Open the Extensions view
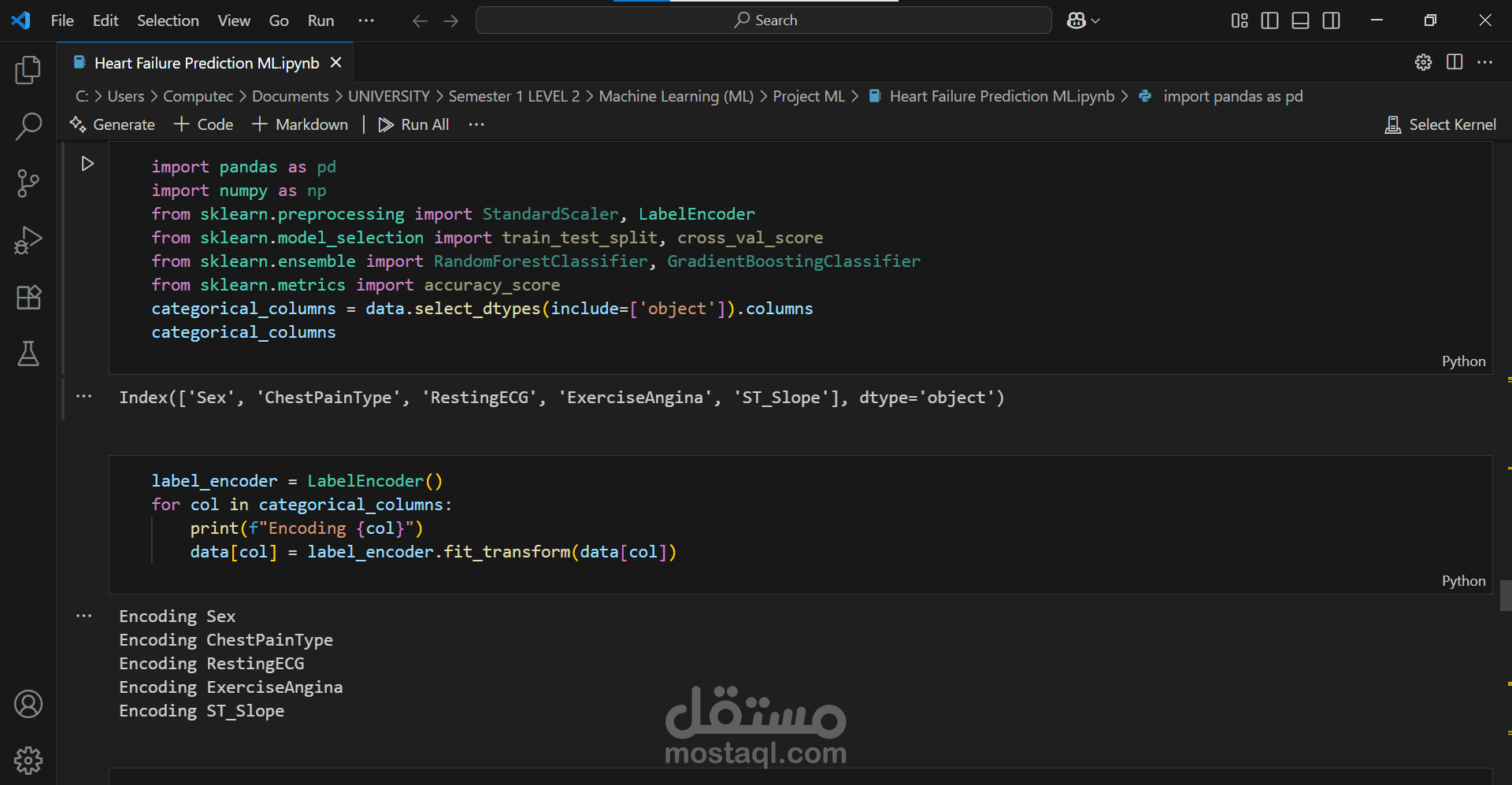The height and width of the screenshot is (785, 1512). point(28,297)
